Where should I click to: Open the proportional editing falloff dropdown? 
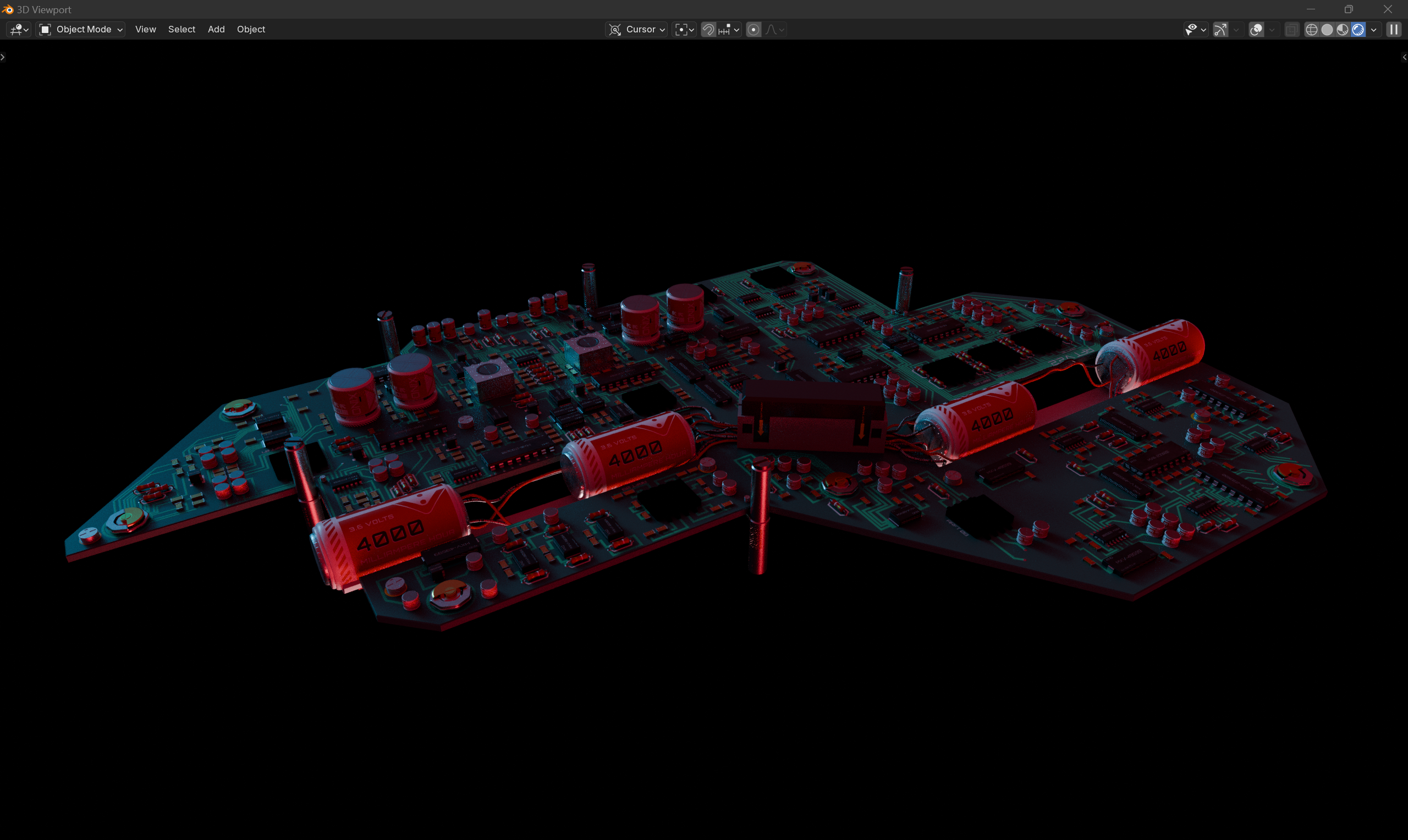tap(774, 30)
